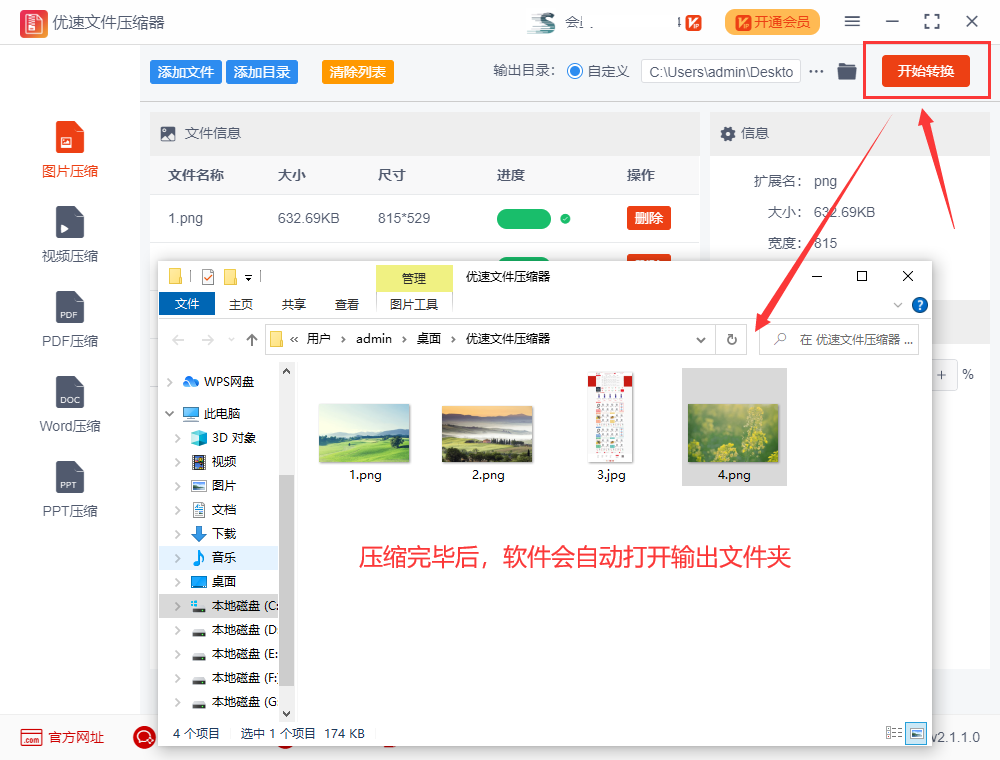
Task: Click the settings gear icon beside 信息
Action: coord(728,133)
